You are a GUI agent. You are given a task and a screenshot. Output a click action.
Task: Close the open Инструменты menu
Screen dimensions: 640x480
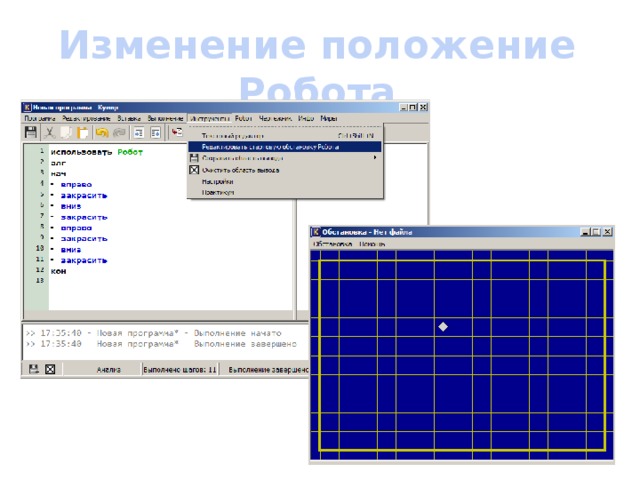(210, 118)
